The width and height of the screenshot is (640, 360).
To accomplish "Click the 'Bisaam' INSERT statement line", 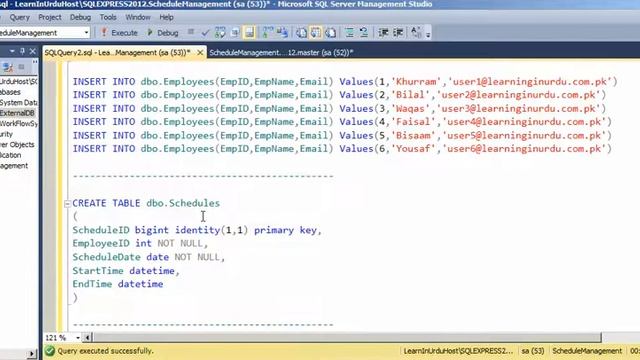I will (342, 136).
